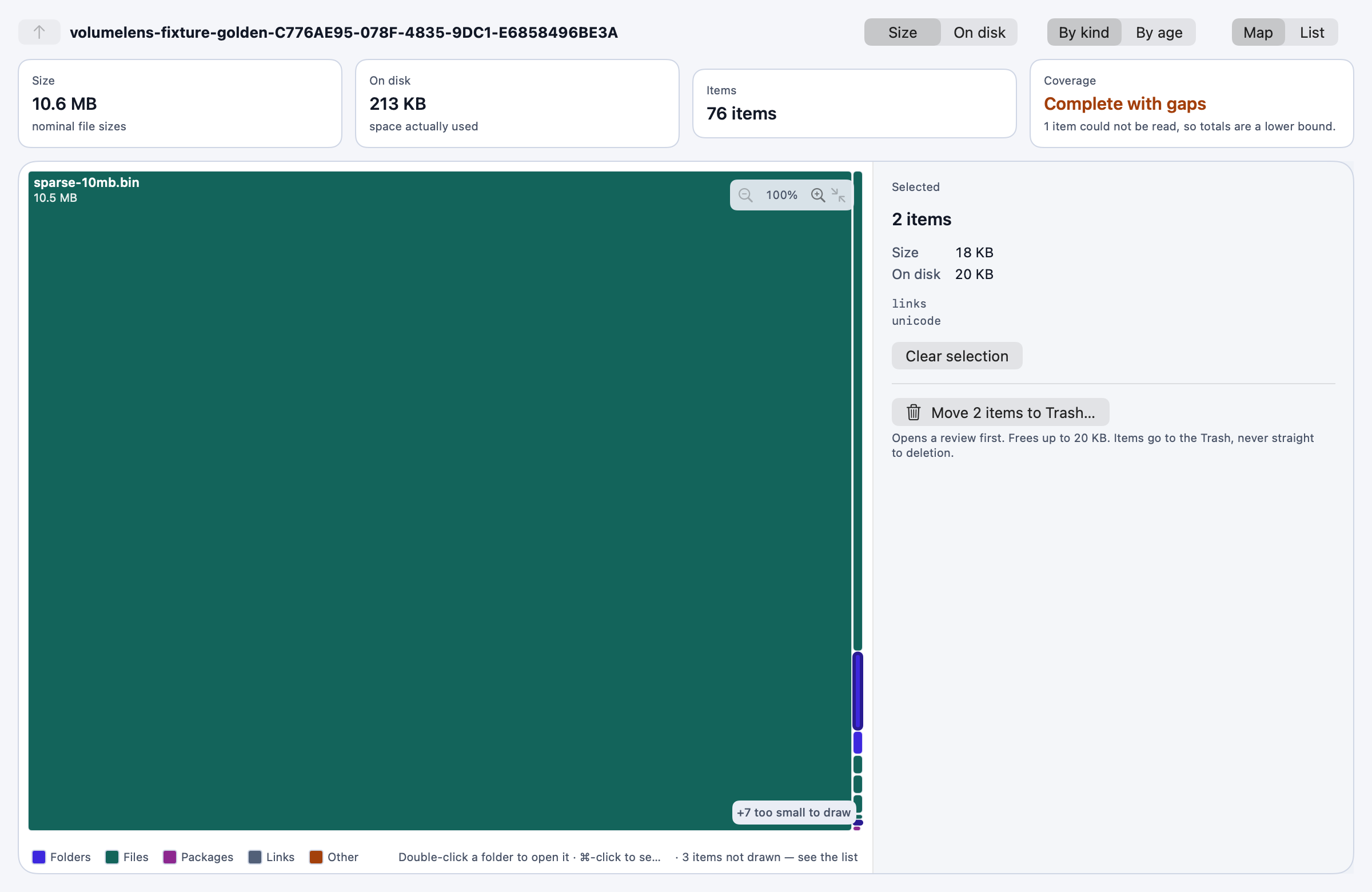Viewport: 1372px width, 892px height.
Task: Click the '213 KB' on-disk total
Action: (398, 104)
